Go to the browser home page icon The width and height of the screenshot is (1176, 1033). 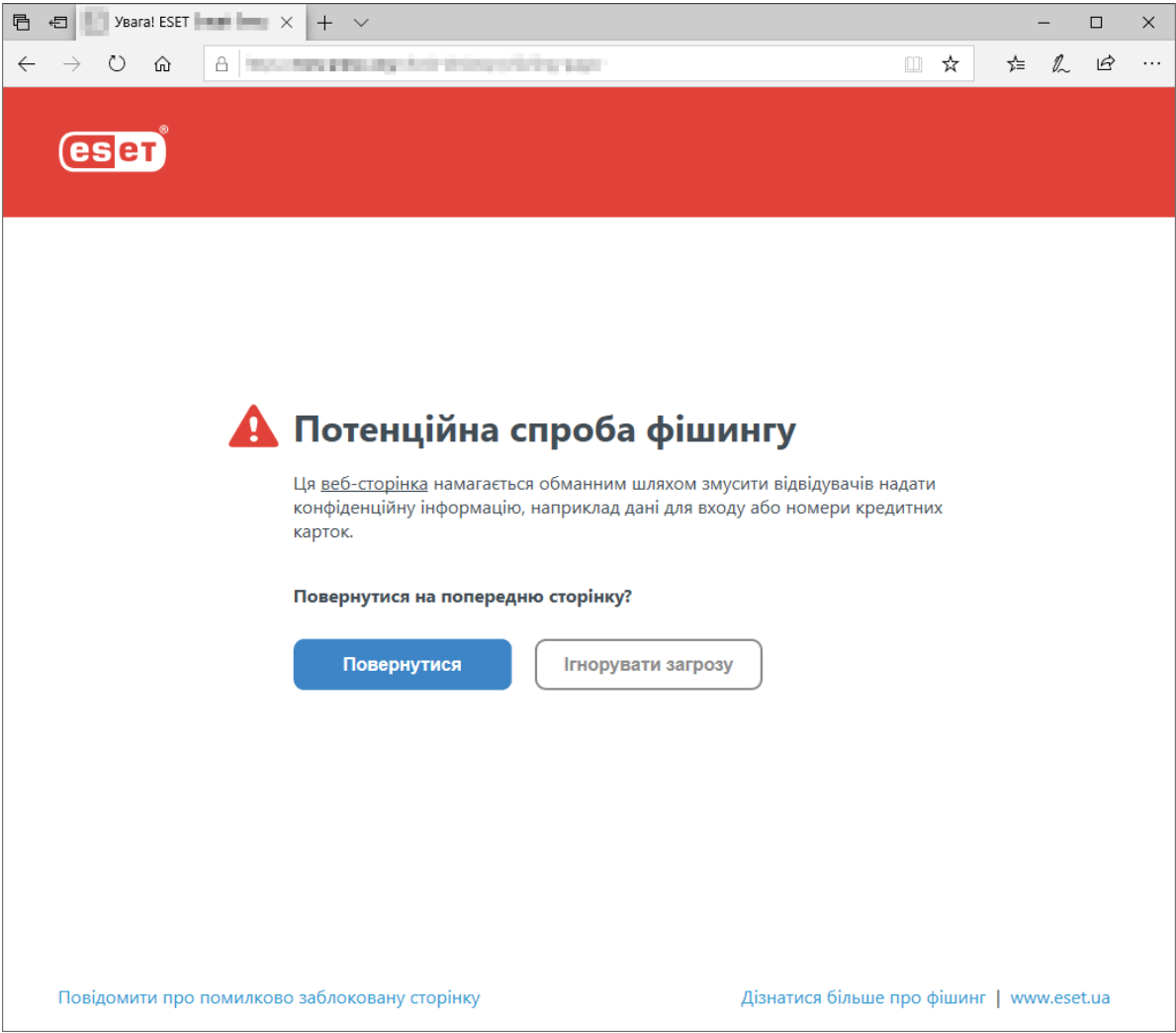coord(162,64)
